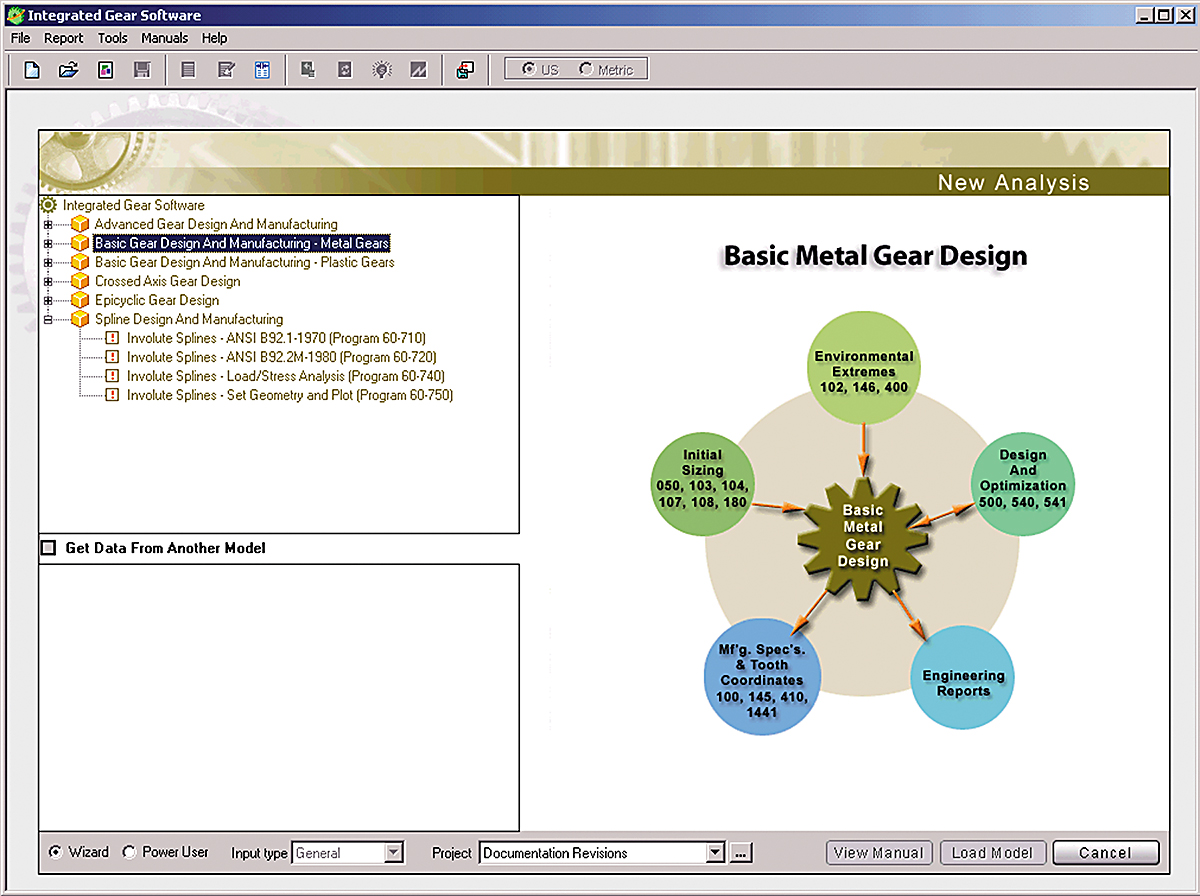Click the graph plot toolbar icon
This screenshot has height=896, width=1200.
tap(419, 70)
